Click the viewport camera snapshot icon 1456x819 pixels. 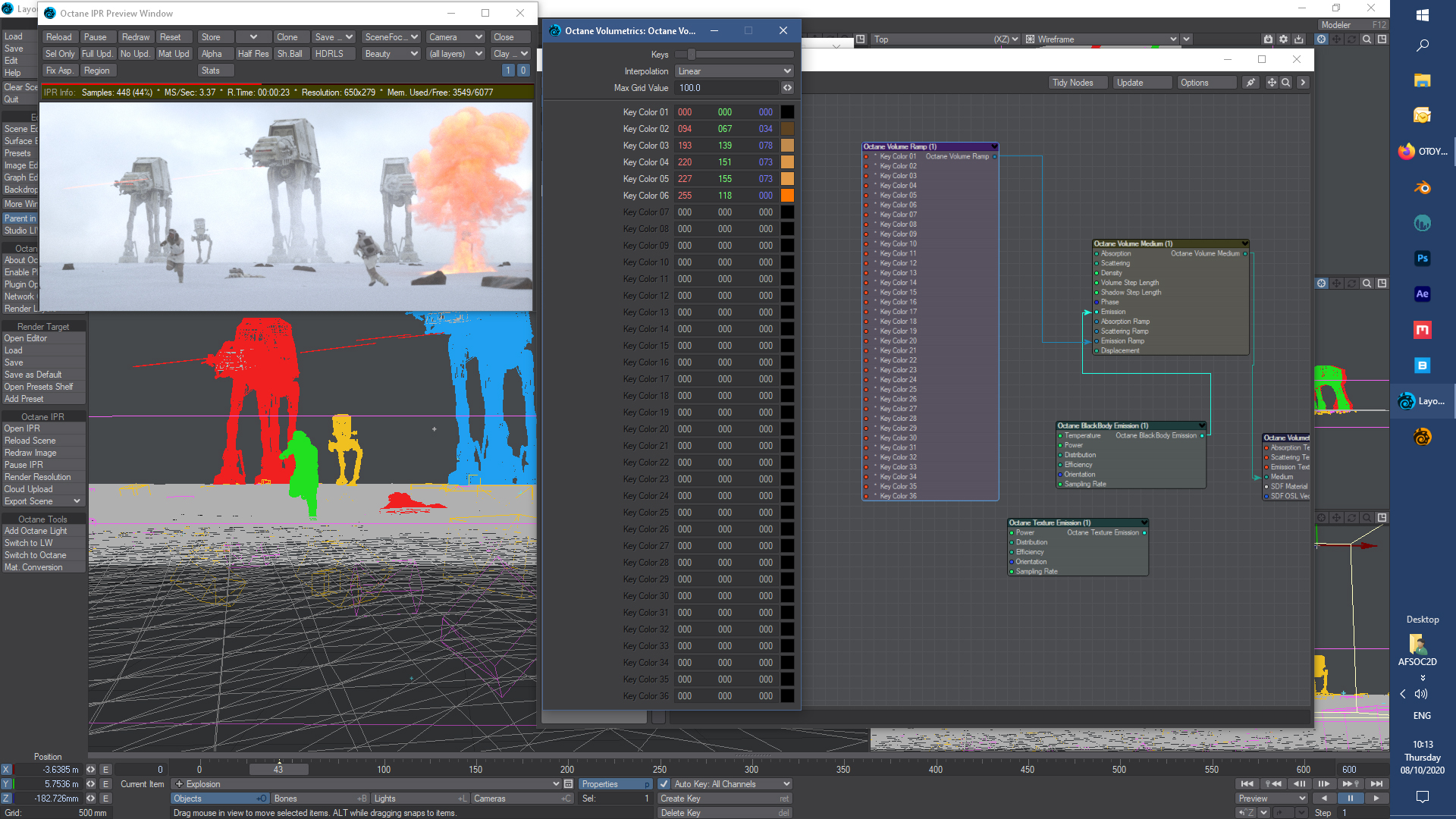pyautogui.click(x=1268, y=39)
